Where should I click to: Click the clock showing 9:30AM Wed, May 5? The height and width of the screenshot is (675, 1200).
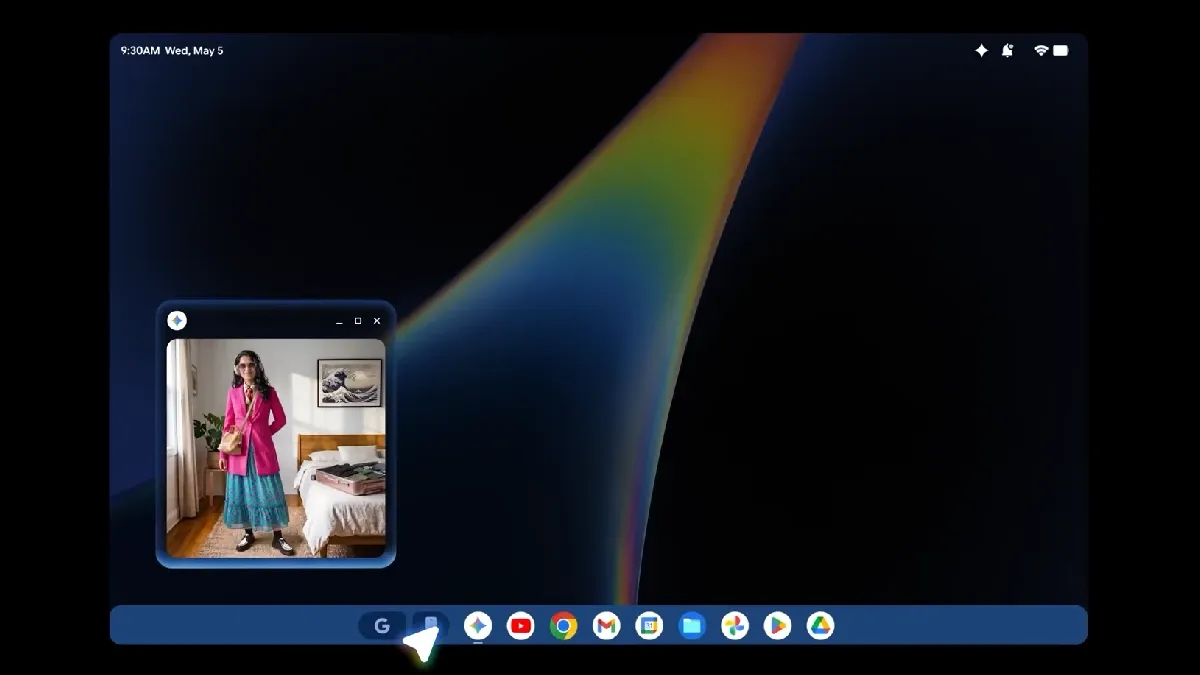(172, 50)
